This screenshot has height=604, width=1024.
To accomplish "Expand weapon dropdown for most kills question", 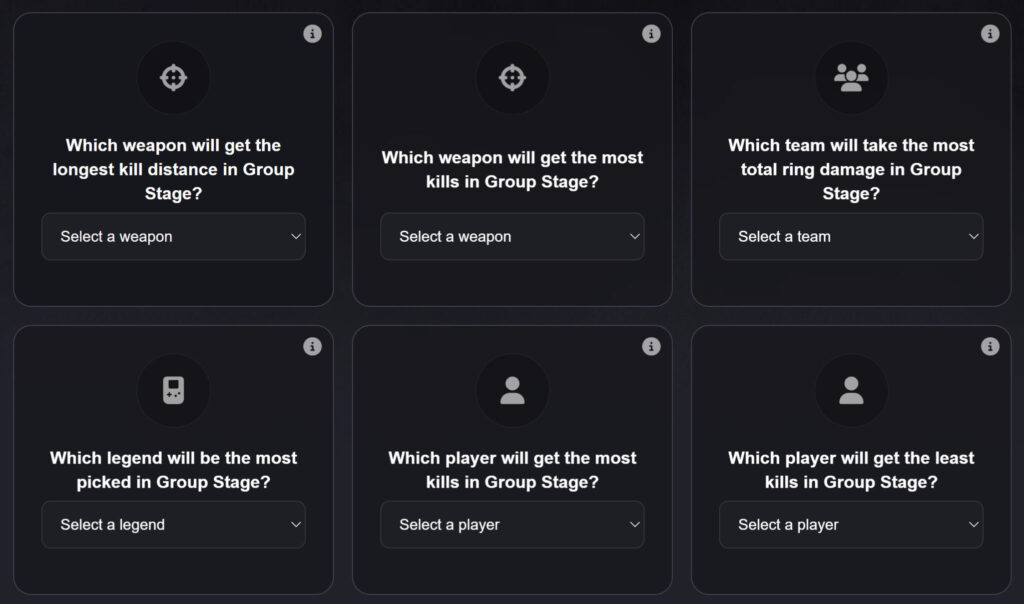I will tap(512, 237).
